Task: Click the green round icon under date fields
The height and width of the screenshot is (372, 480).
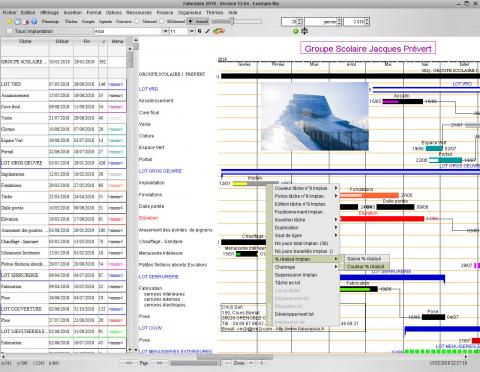Action: pyautogui.click(x=295, y=31)
